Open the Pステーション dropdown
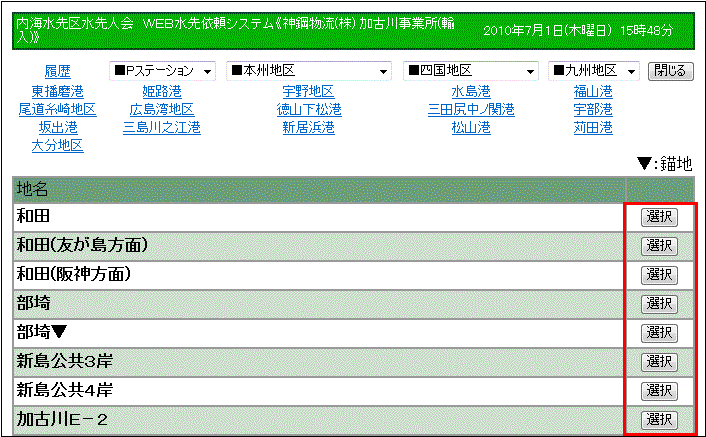The width and height of the screenshot is (706, 437). pyautogui.click(x=162, y=72)
